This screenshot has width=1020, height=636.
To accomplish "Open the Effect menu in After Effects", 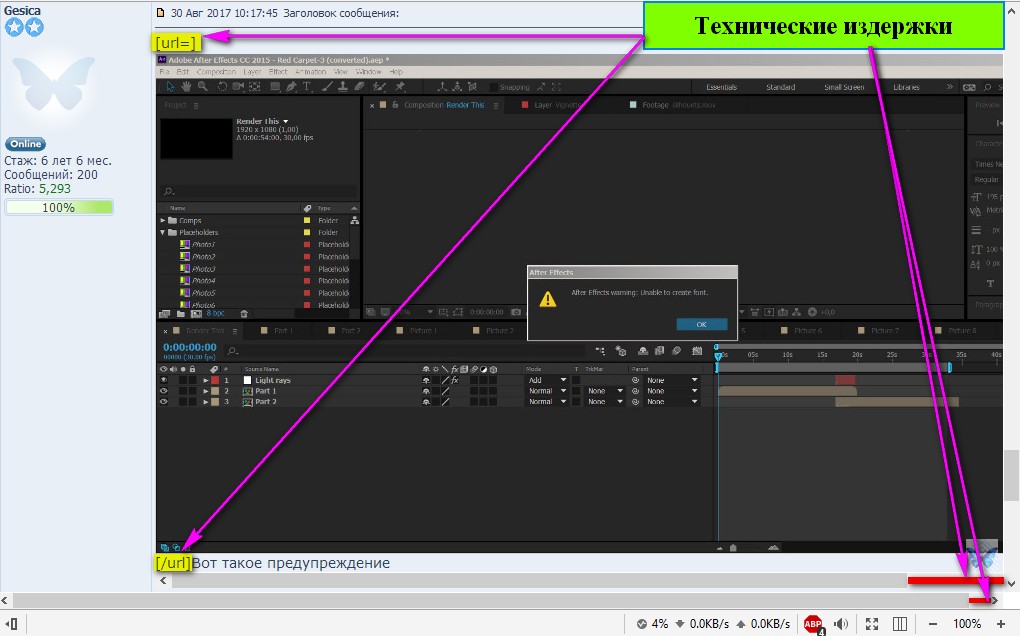I will (278, 72).
